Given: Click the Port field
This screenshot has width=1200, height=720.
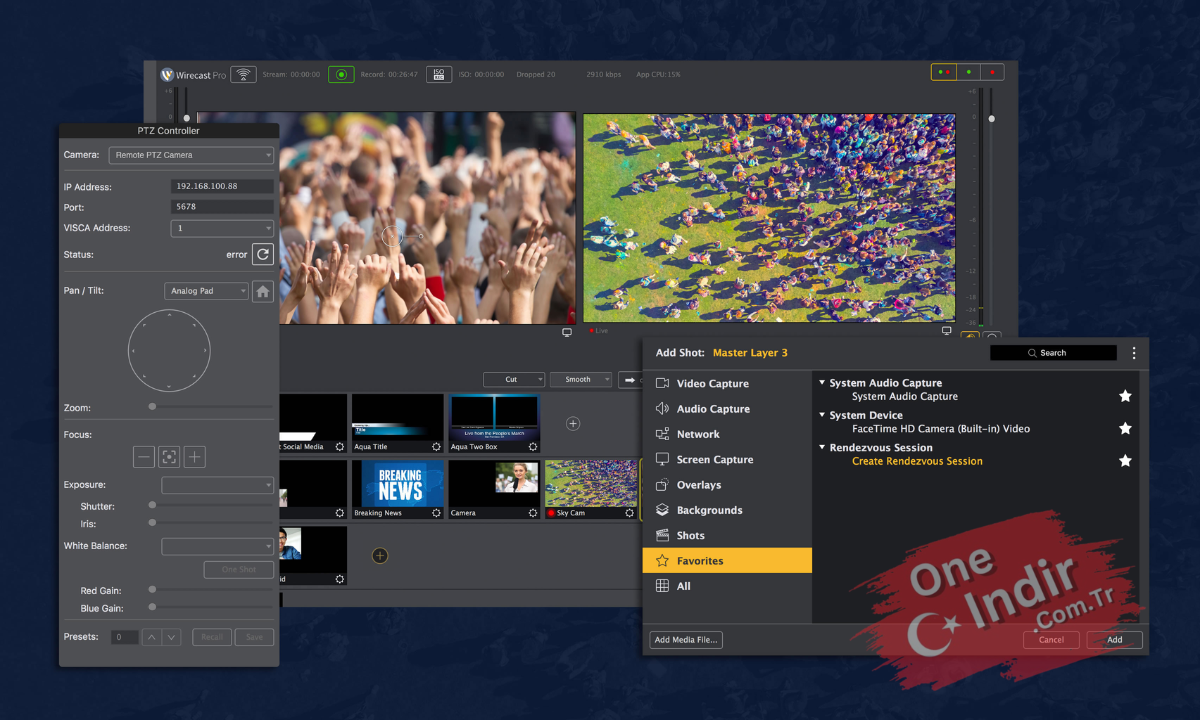Looking at the screenshot, I should coord(222,207).
